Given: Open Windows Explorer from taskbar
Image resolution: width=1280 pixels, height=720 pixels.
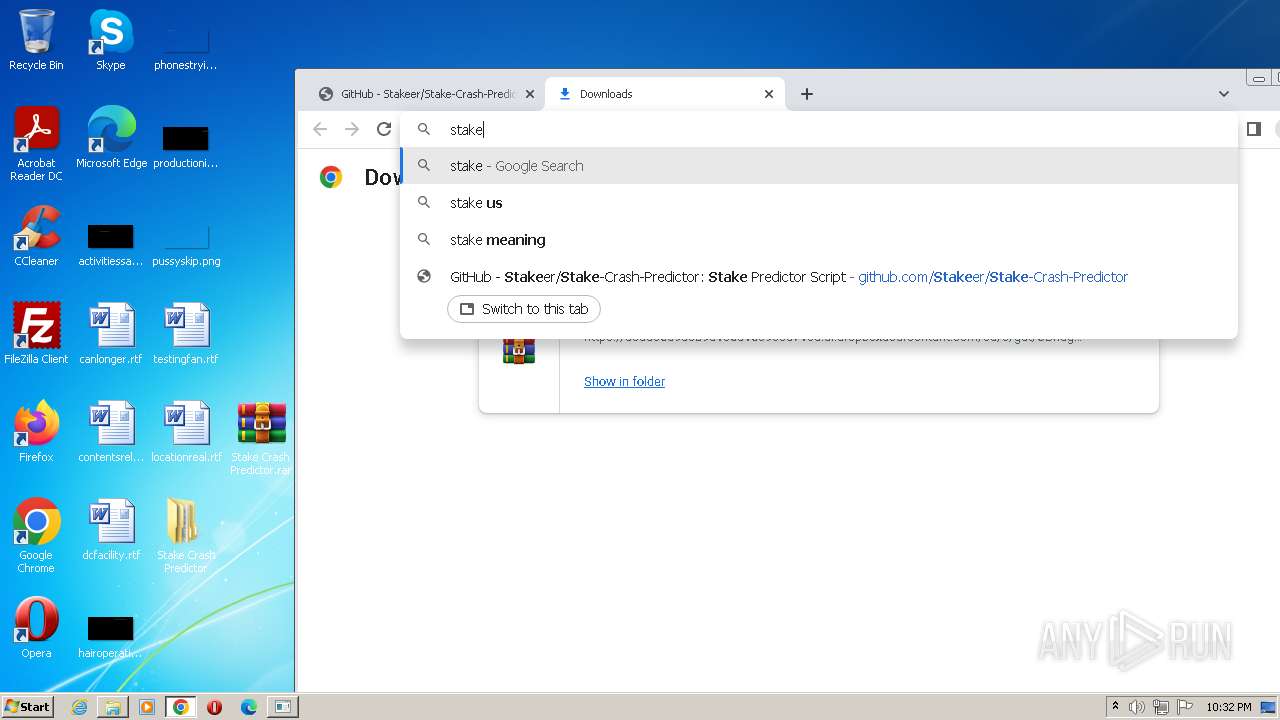Looking at the screenshot, I should [113, 707].
